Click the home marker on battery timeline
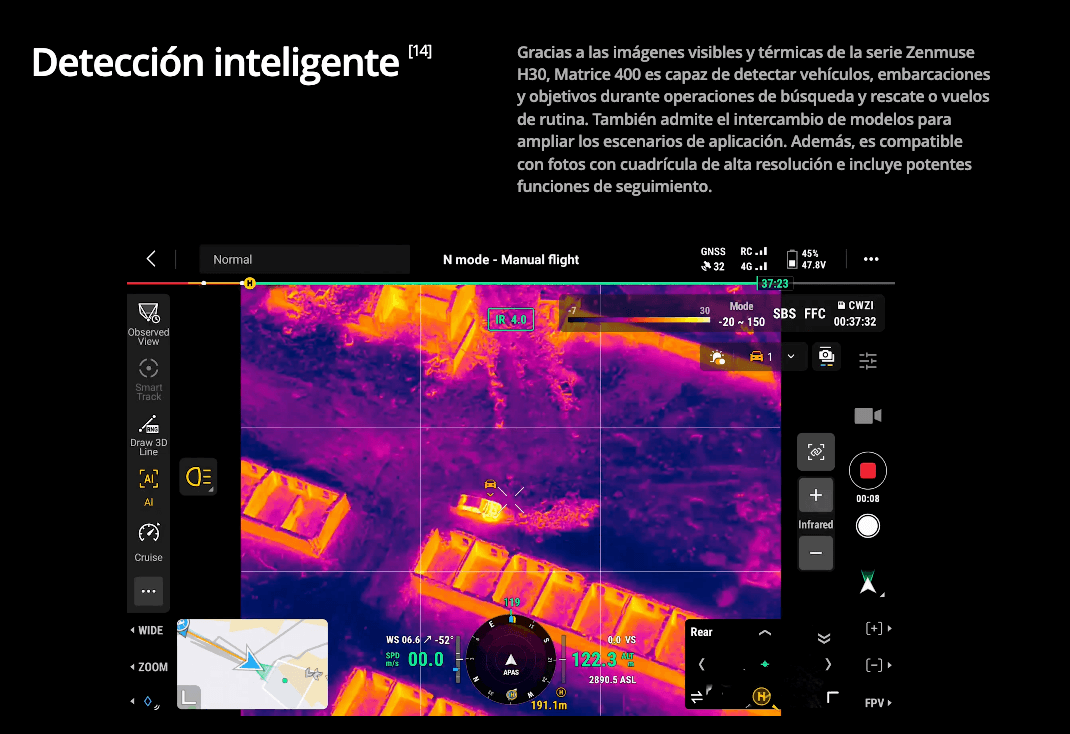 [250, 282]
